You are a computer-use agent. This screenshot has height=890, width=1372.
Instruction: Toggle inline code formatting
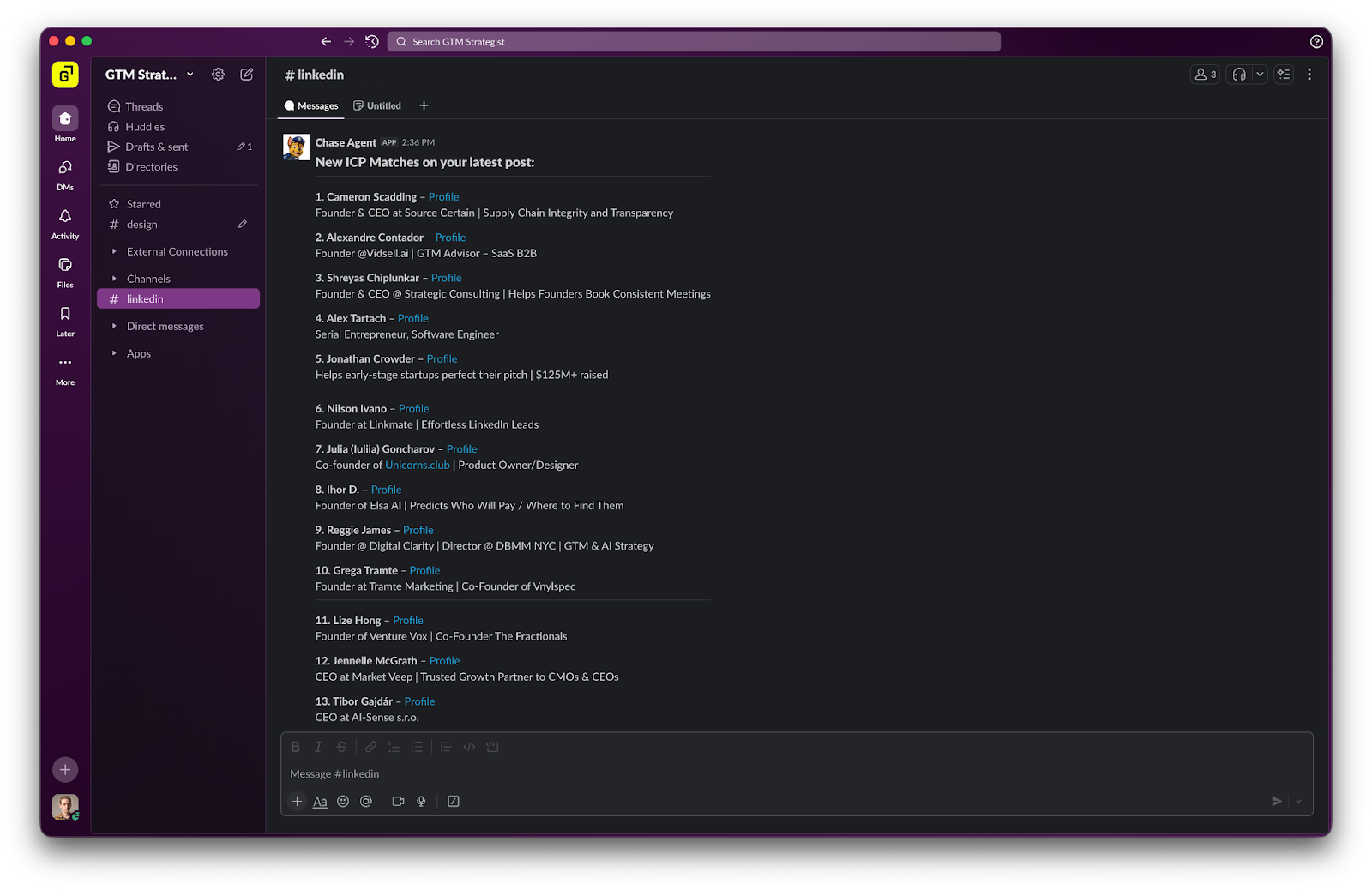pyautogui.click(x=469, y=747)
